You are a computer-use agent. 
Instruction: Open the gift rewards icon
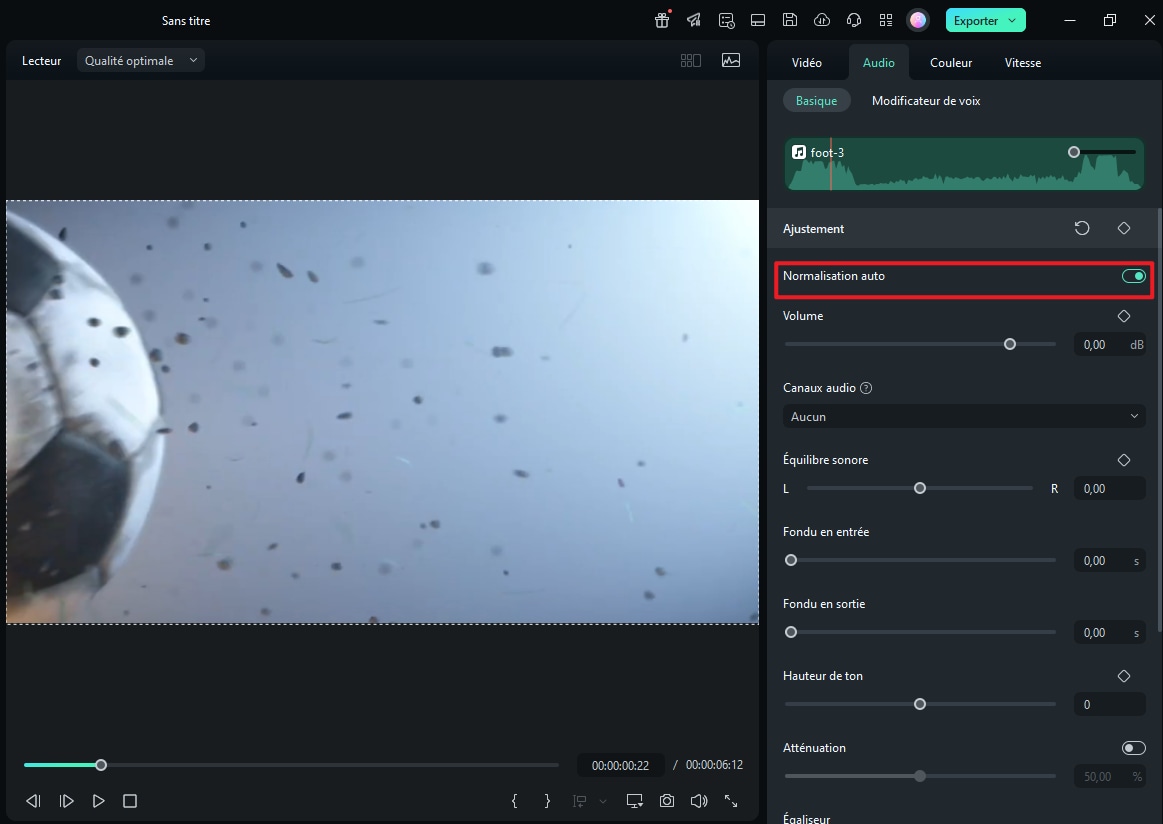(662, 21)
